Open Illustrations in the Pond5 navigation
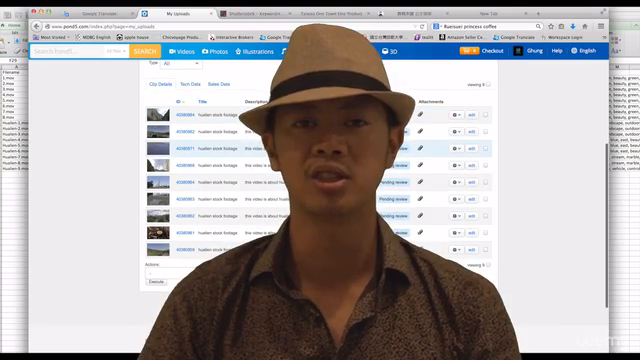 click(254, 51)
